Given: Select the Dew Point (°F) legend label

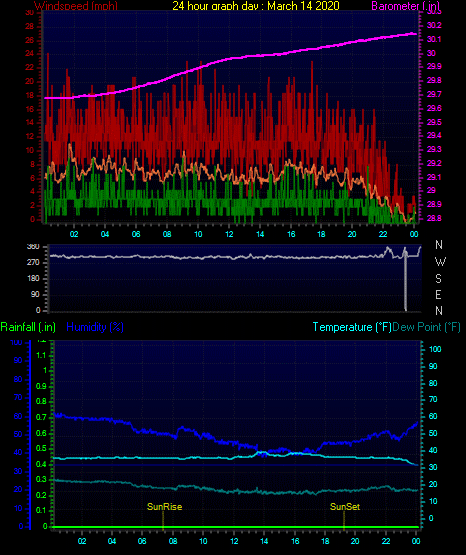Looking at the screenshot, I should [x=426, y=327].
